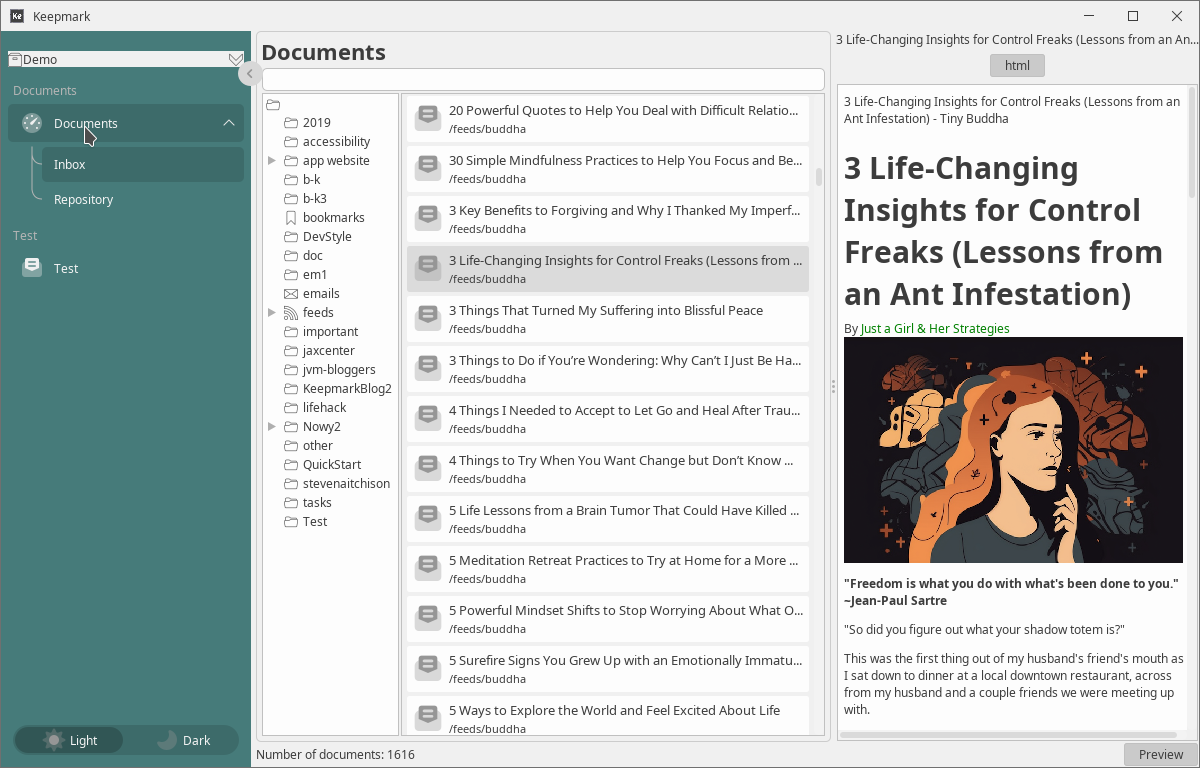
Task: Click the root folder icon in tree
Action: [x=273, y=105]
